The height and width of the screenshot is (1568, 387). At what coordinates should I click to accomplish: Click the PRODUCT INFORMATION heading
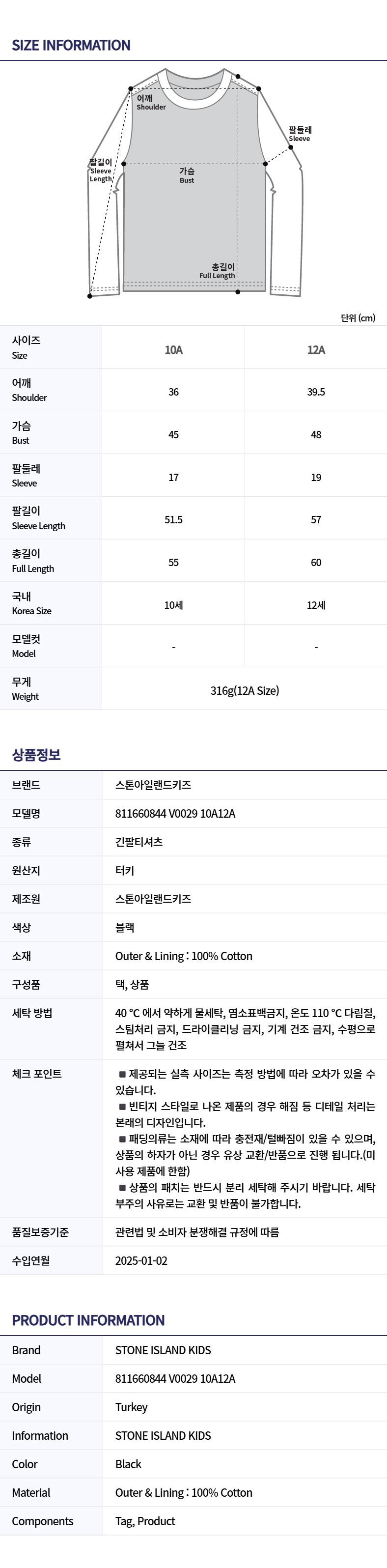[x=88, y=1320]
